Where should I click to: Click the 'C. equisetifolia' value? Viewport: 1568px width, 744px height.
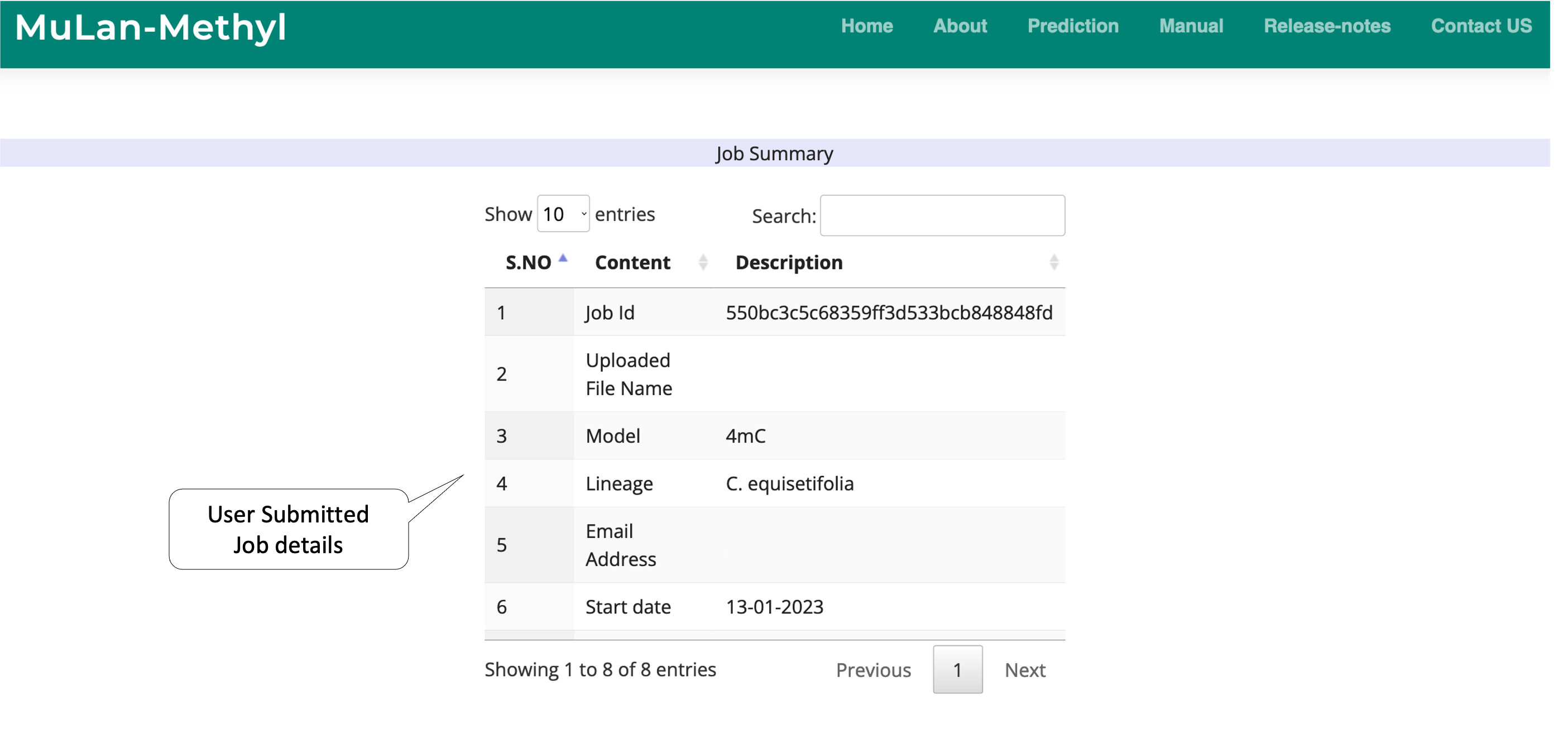pyautogui.click(x=789, y=483)
